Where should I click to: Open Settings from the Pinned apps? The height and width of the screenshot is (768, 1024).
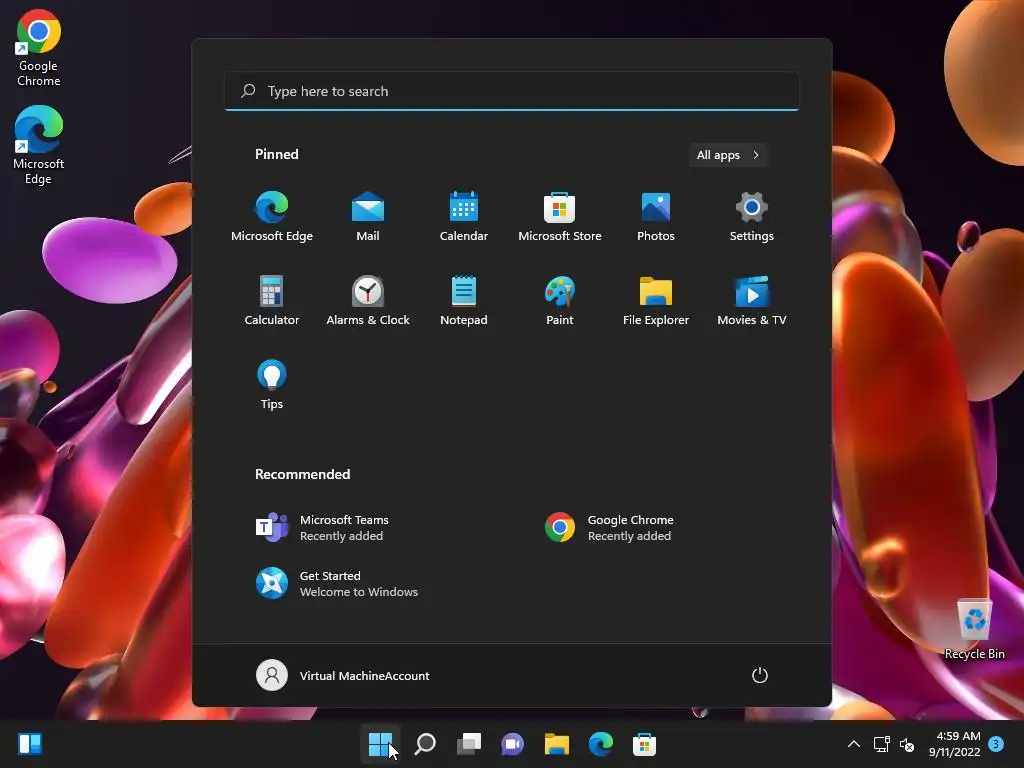click(x=752, y=217)
